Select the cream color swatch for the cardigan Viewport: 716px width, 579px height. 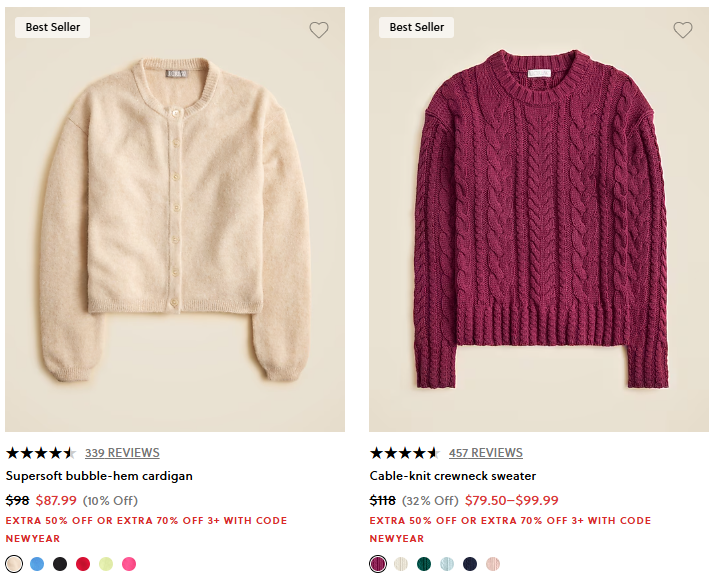tap(14, 564)
